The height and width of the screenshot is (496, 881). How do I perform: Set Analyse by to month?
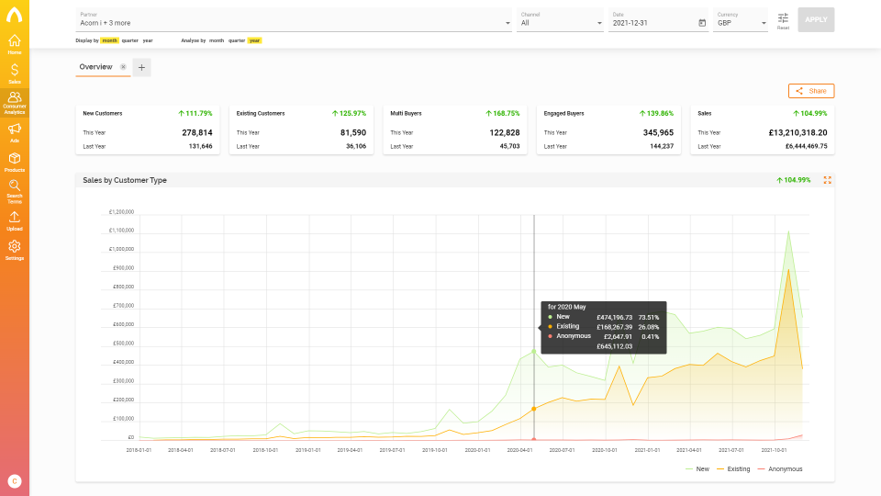(x=215, y=40)
